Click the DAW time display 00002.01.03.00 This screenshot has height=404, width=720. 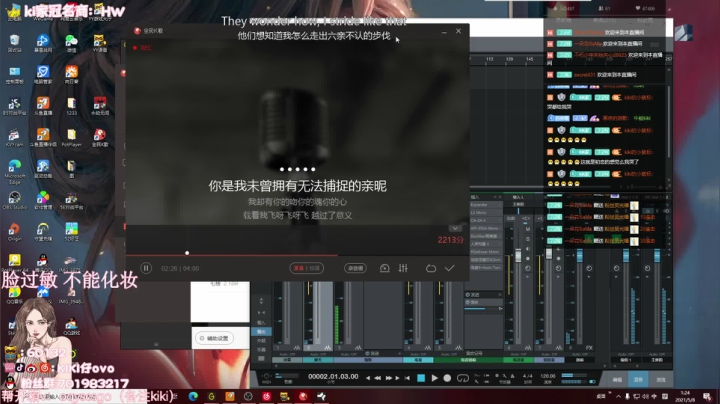pyautogui.click(x=333, y=376)
